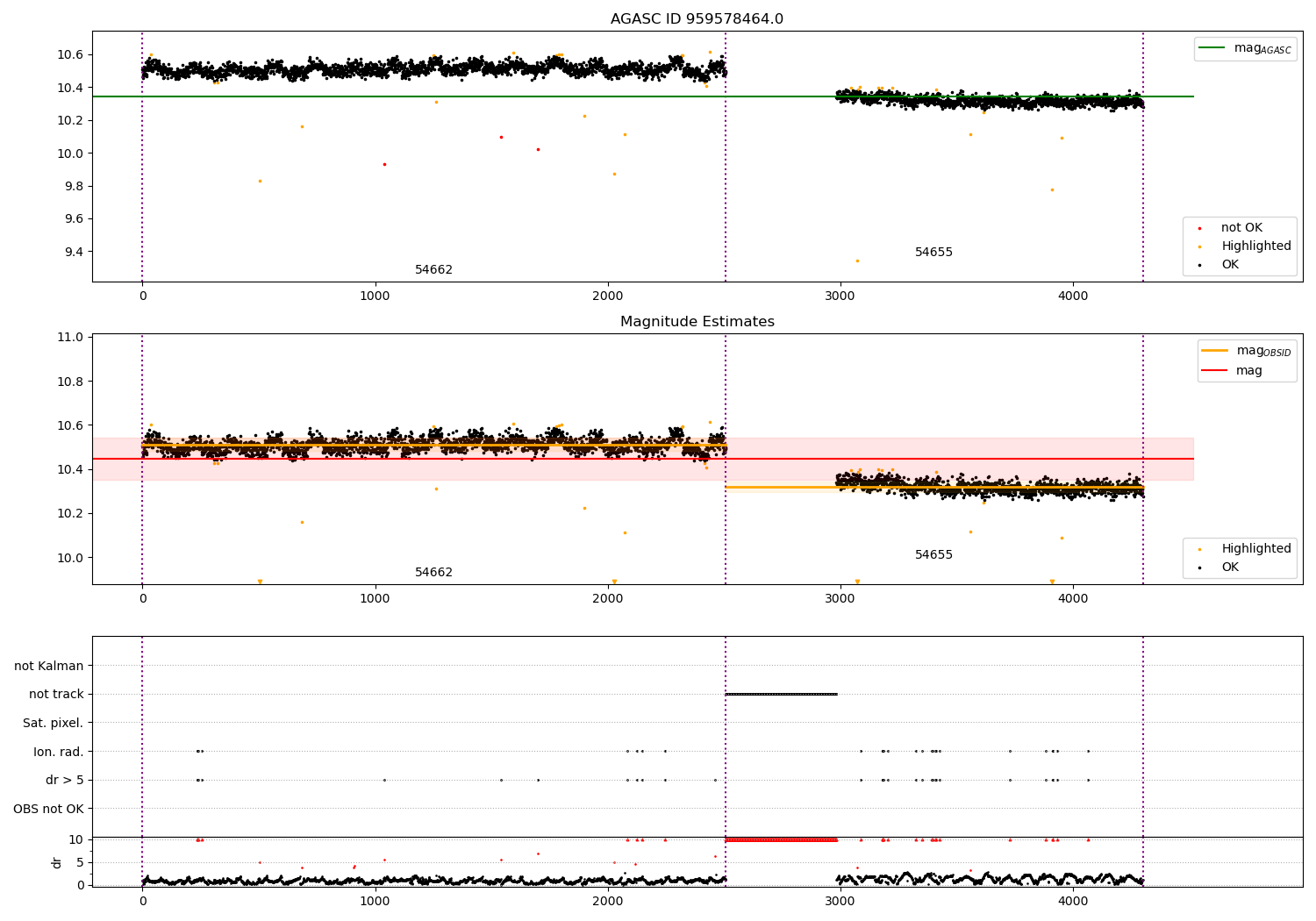1316x921 pixels.
Task: Click the 10.8 tick label on middle plot
Action: [70, 382]
